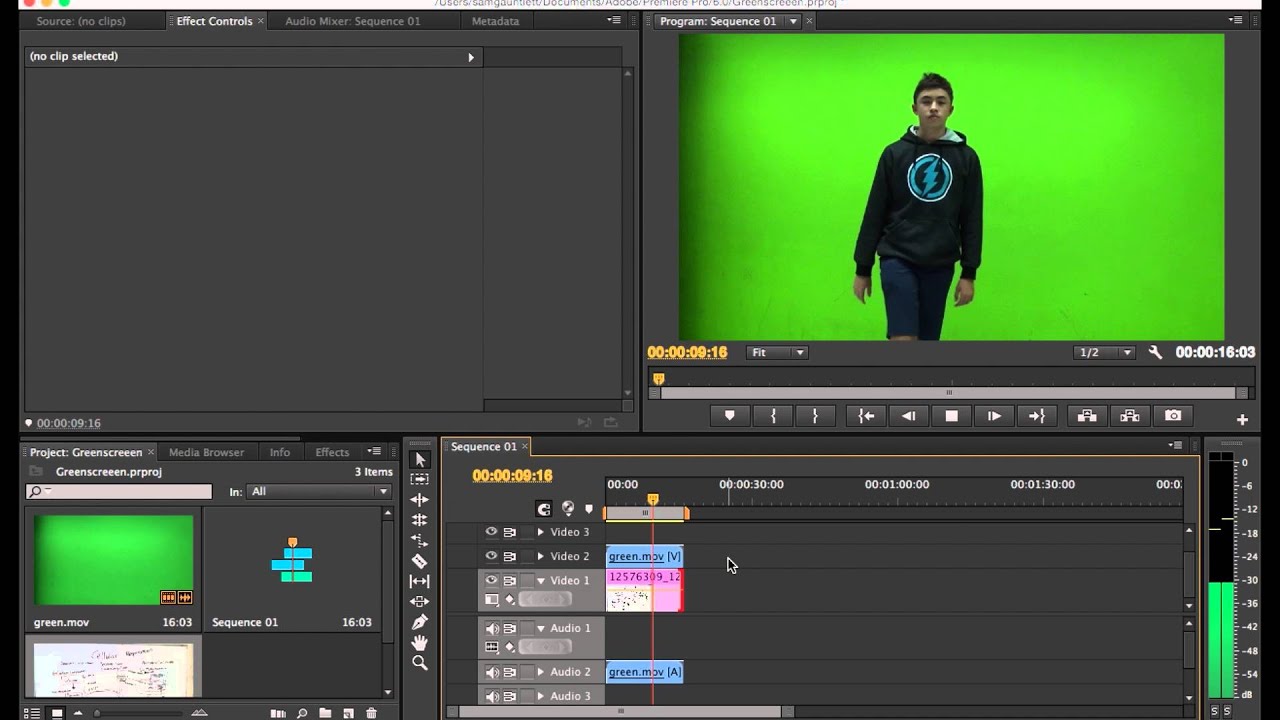
Task: Click New Item icon in Project panel
Action: point(348,713)
